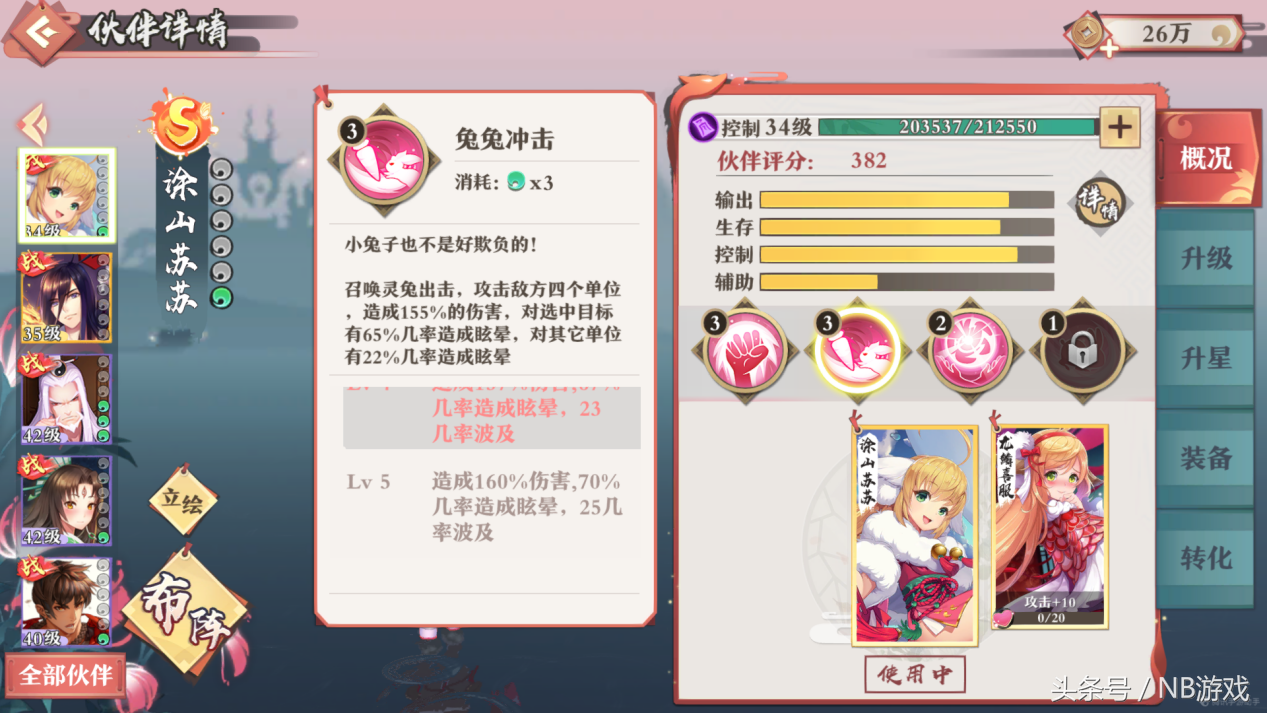Screen dimensions: 1267x713
Task: Select the red fist skill icon
Action: pos(742,351)
